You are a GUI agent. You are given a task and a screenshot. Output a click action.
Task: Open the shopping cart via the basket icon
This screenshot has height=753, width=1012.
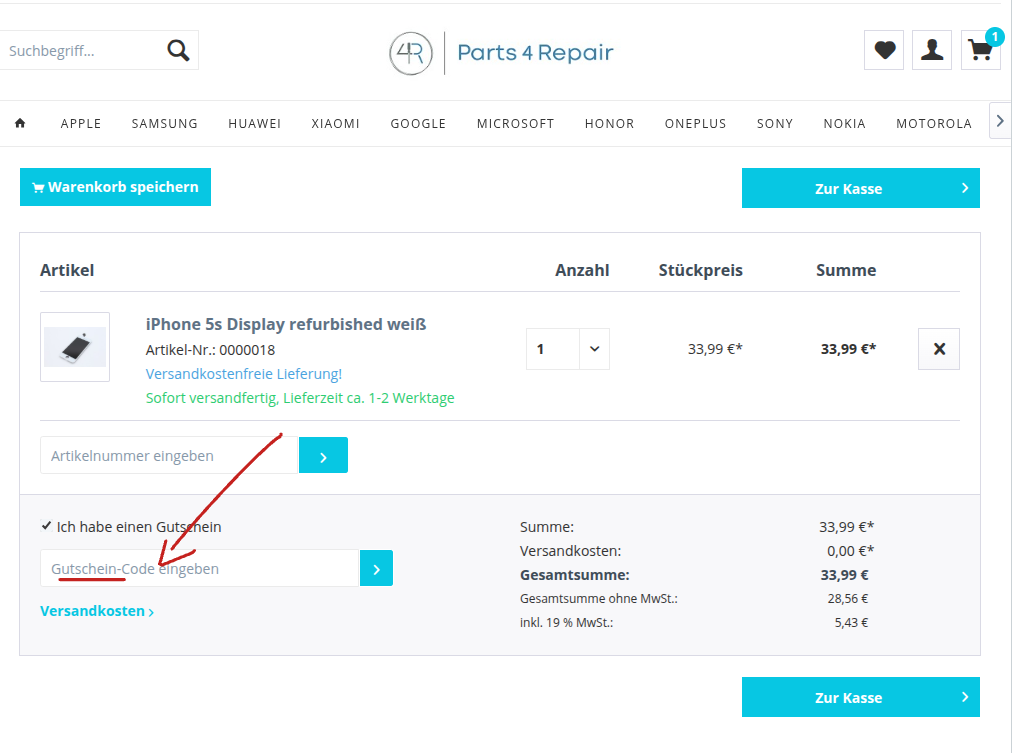(x=979, y=49)
